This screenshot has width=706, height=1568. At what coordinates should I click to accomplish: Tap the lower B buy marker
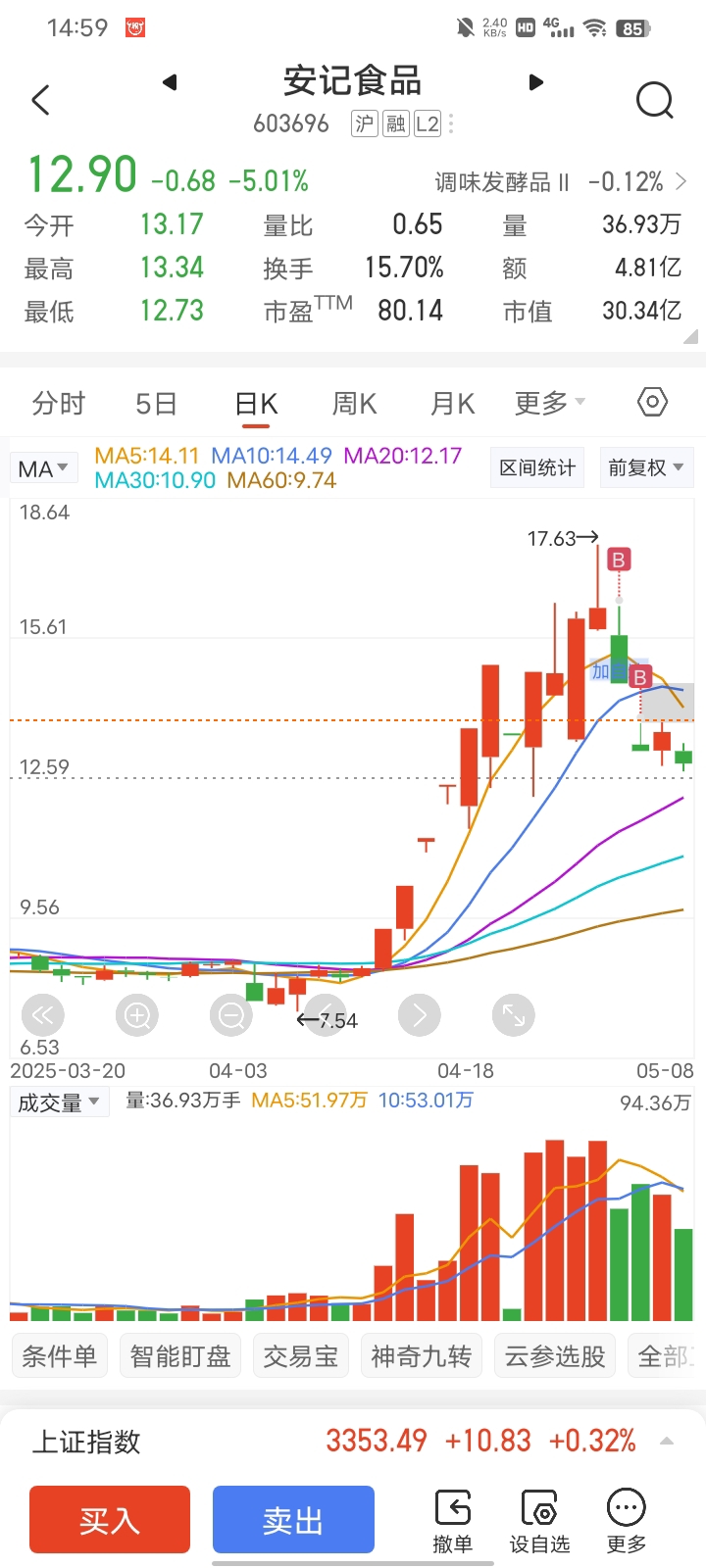(640, 677)
